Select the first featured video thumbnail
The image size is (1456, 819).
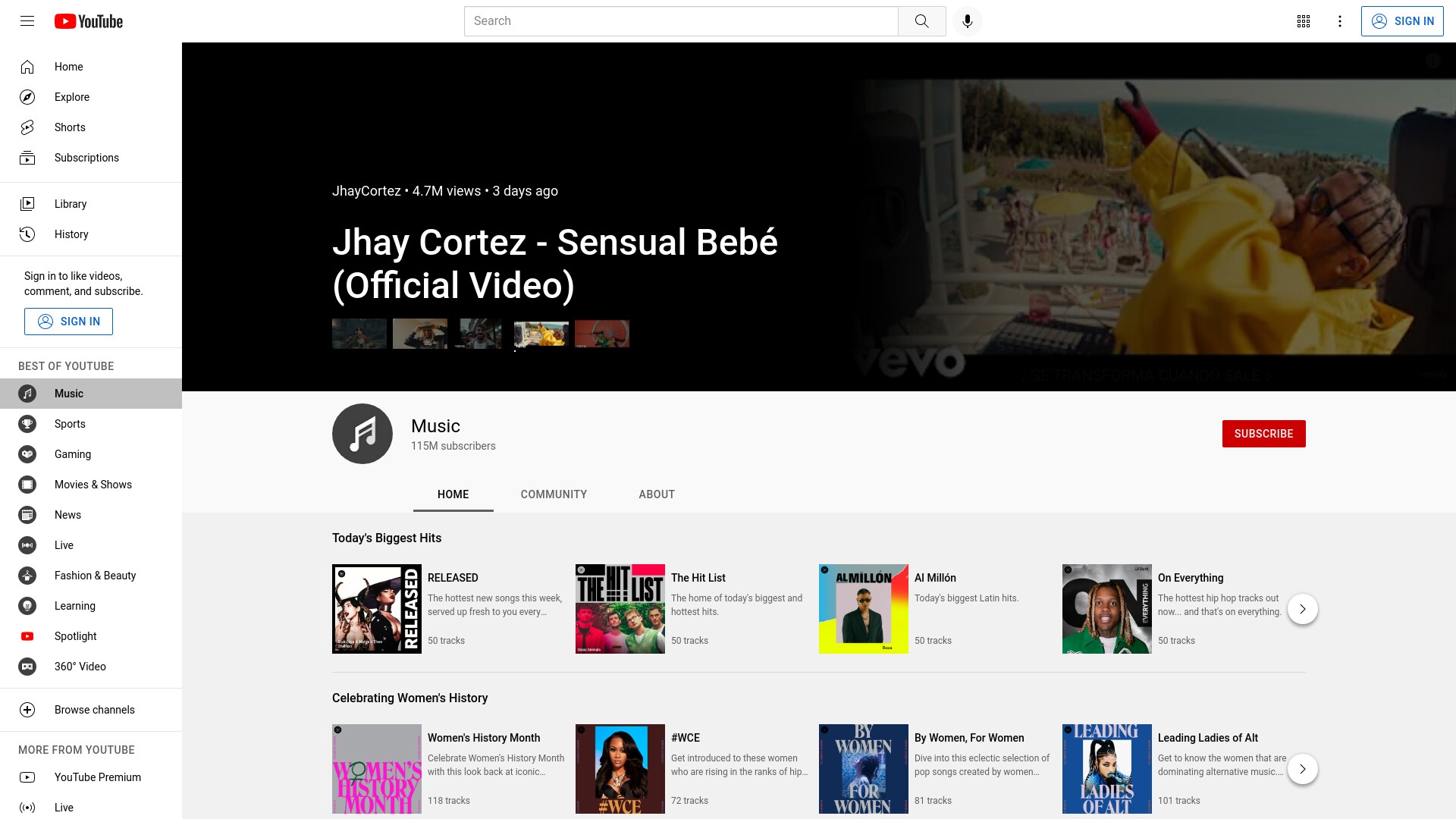click(359, 334)
